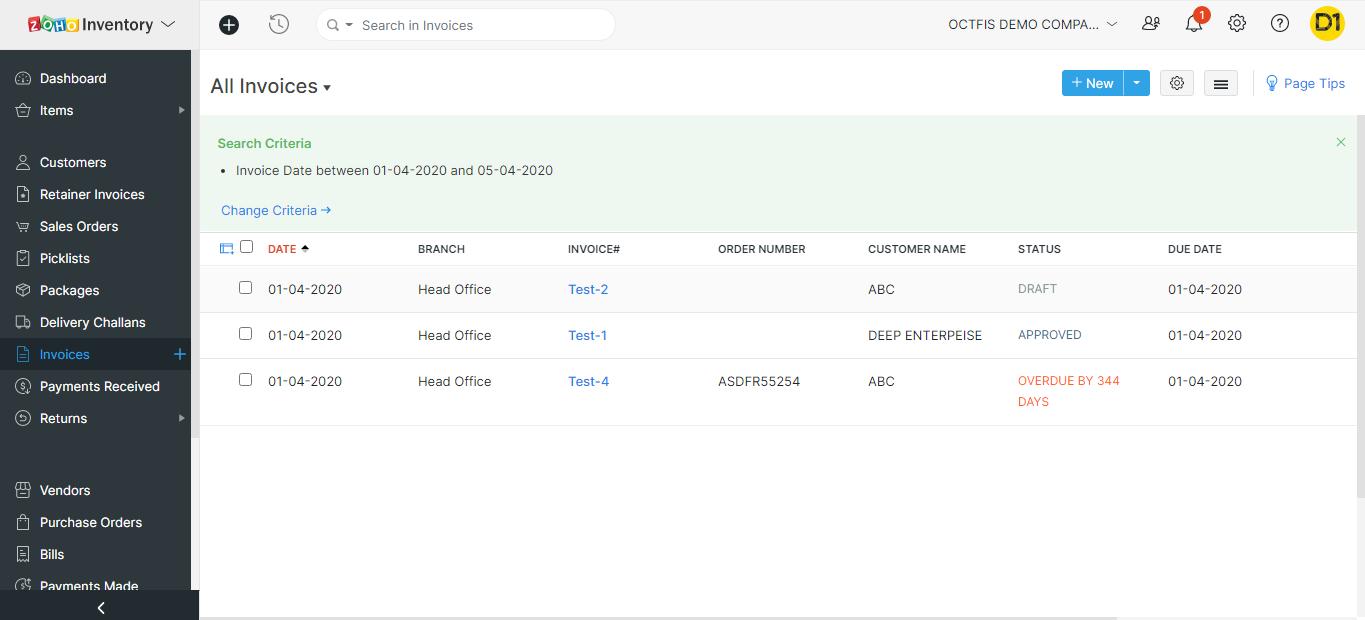Check the Test-4 invoice row checkbox
This screenshot has width=1365, height=620.
pyautogui.click(x=245, y=380)
